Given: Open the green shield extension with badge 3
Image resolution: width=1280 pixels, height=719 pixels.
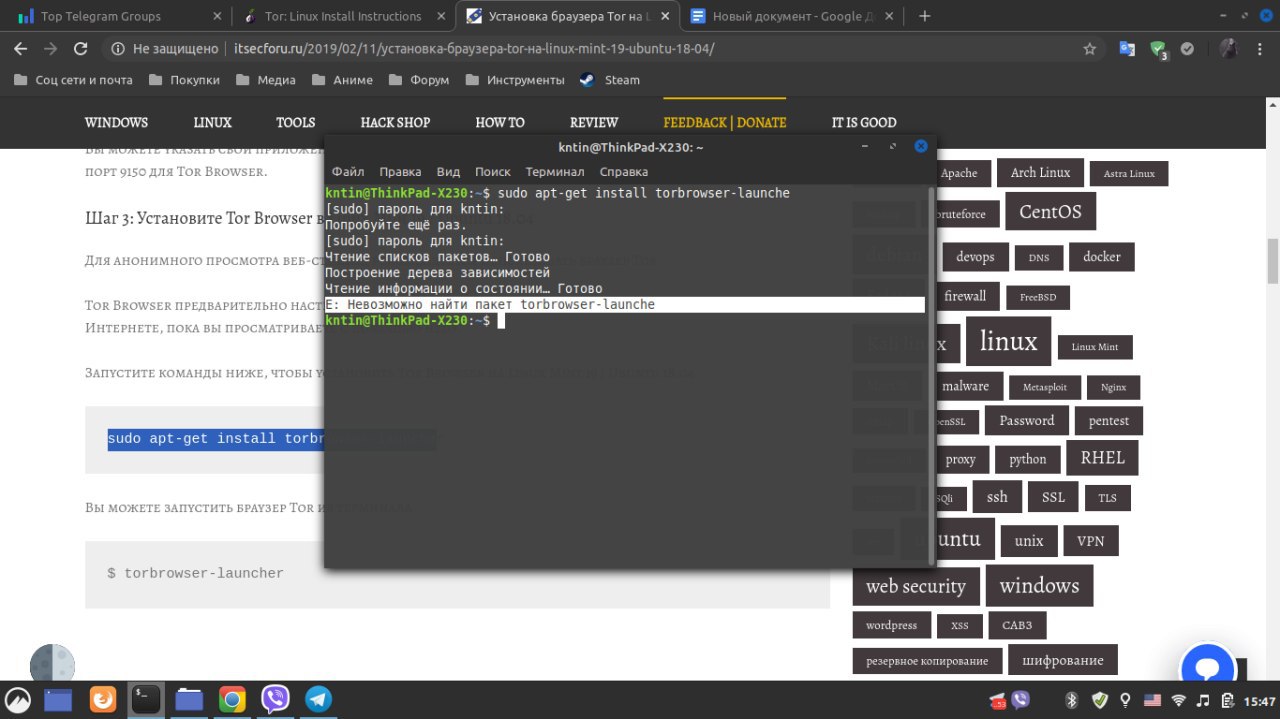Looking at the screenshot, I should (1158, 49).
